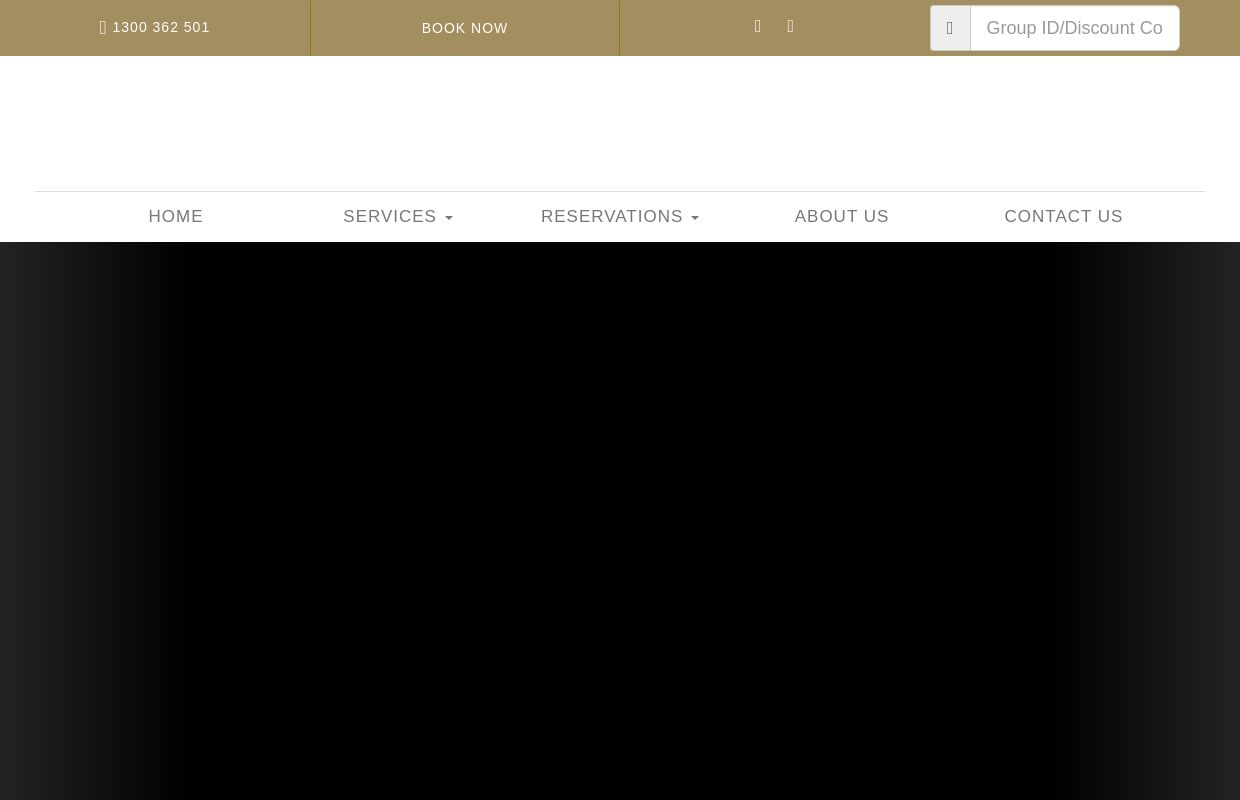The height and width of the screenshot is (800, 1240).
Task: Call the 1300 362 501 phone link
Action: pos(161,27)
